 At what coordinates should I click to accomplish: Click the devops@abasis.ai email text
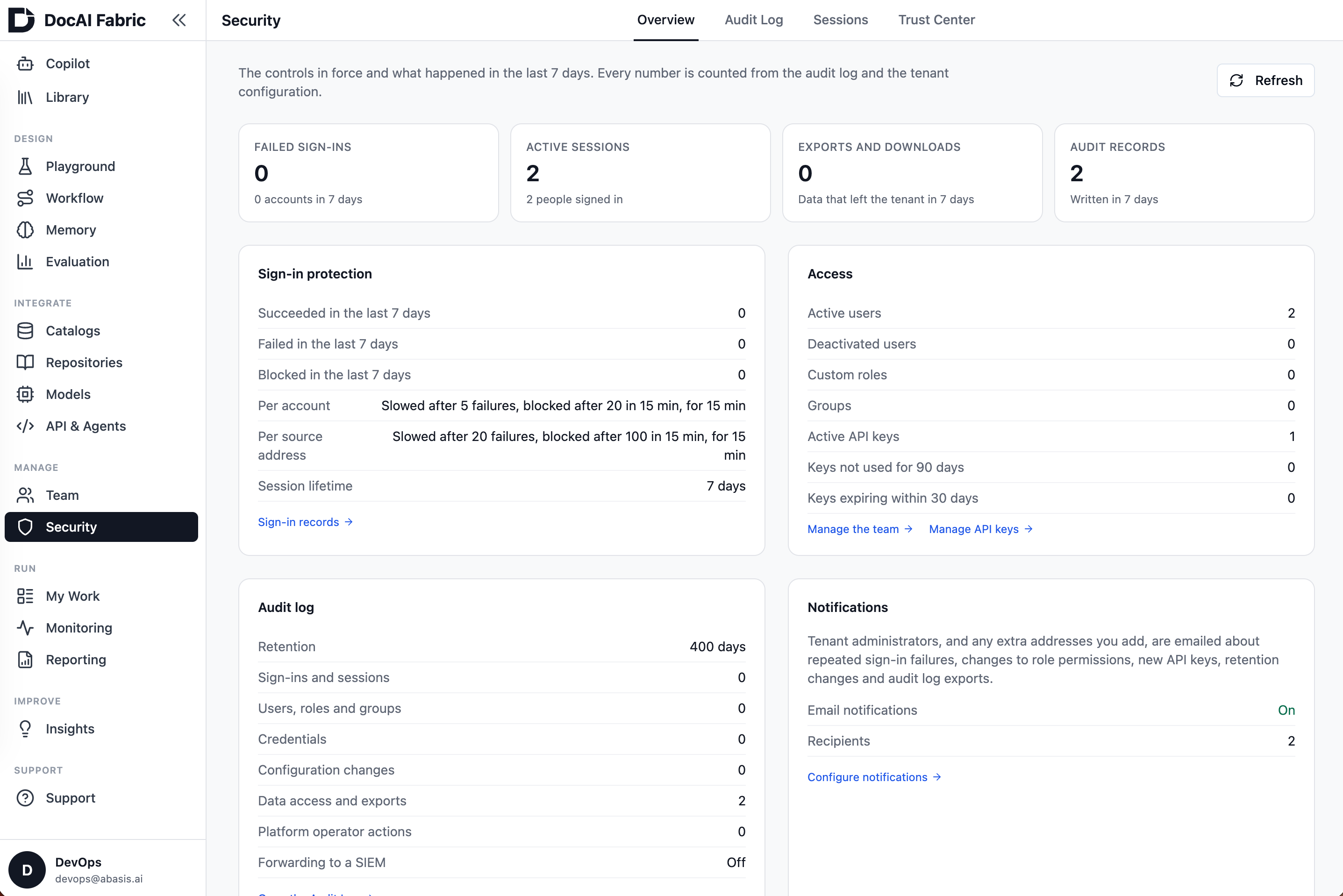pos(99,879)
